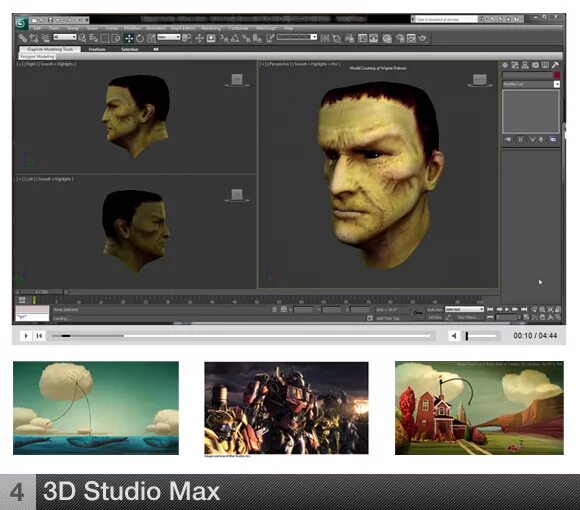This screenshot has height=510, width=580.
Task: Open the Schematic View icon
Action: tap(374, 38)
